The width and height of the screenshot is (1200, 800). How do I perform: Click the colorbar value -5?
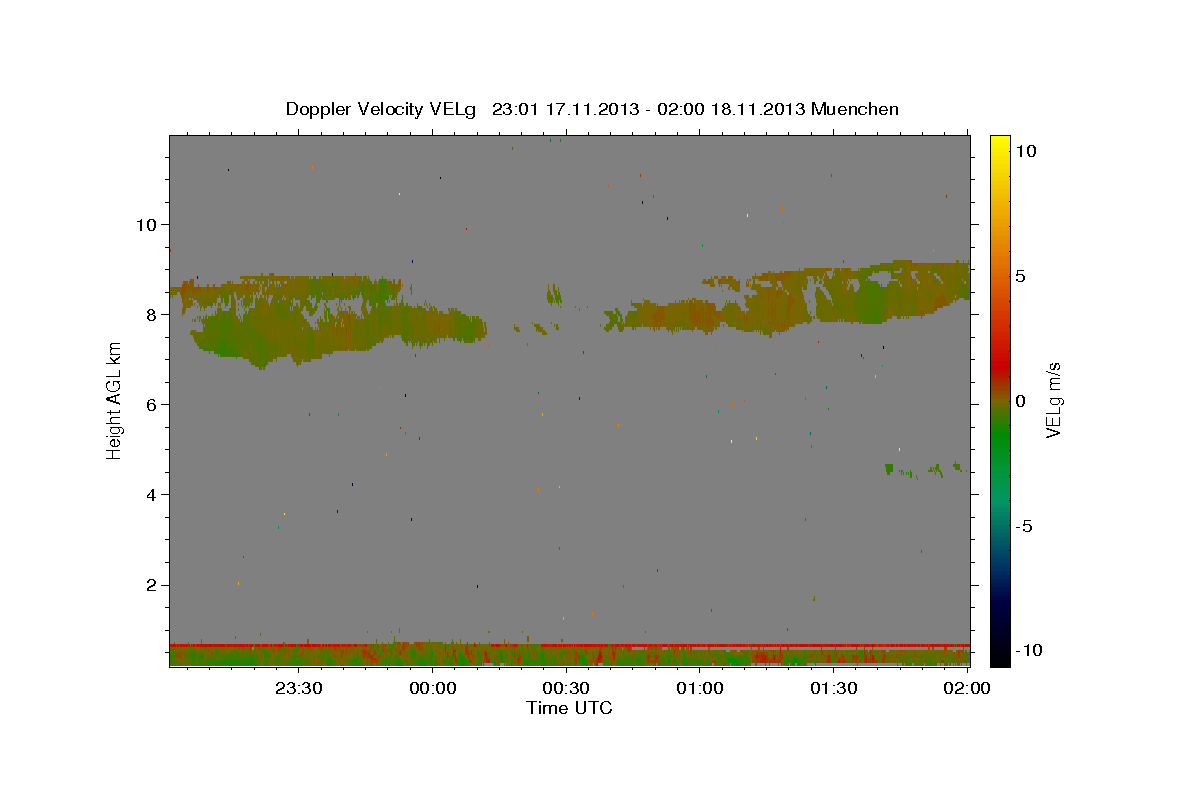point(1026,526)
